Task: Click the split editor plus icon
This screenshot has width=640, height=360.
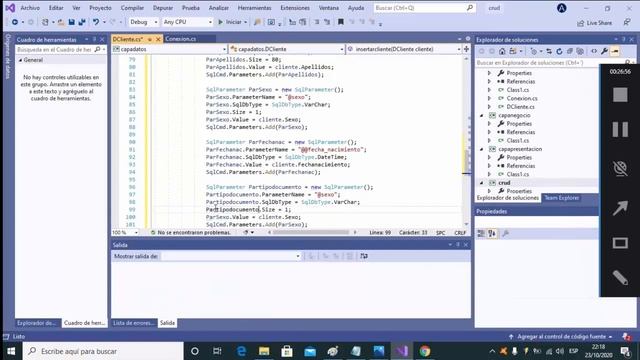Action: tap(466, 49)
